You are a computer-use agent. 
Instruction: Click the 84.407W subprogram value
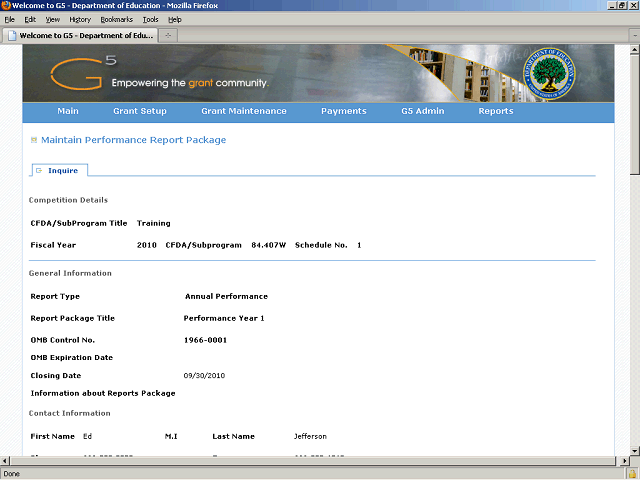click(x=269, y=245)
